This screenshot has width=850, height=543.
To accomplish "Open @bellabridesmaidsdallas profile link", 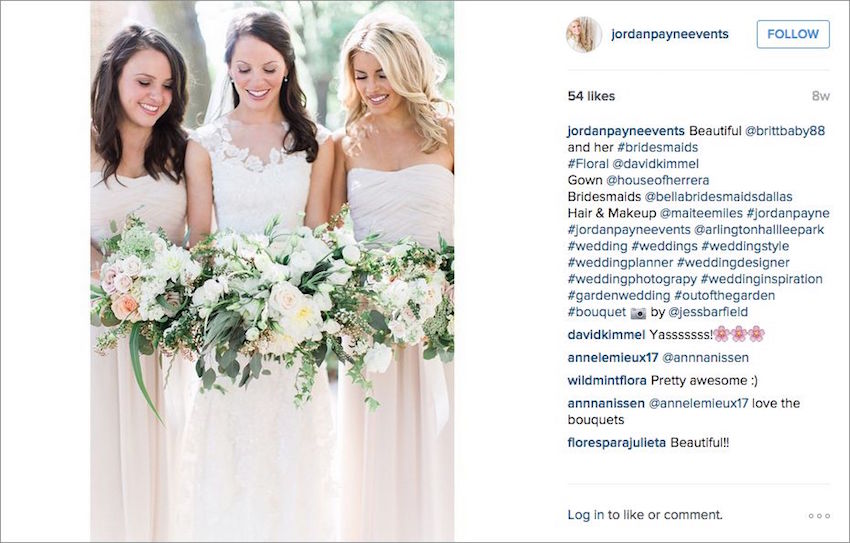I will [718, 197].
